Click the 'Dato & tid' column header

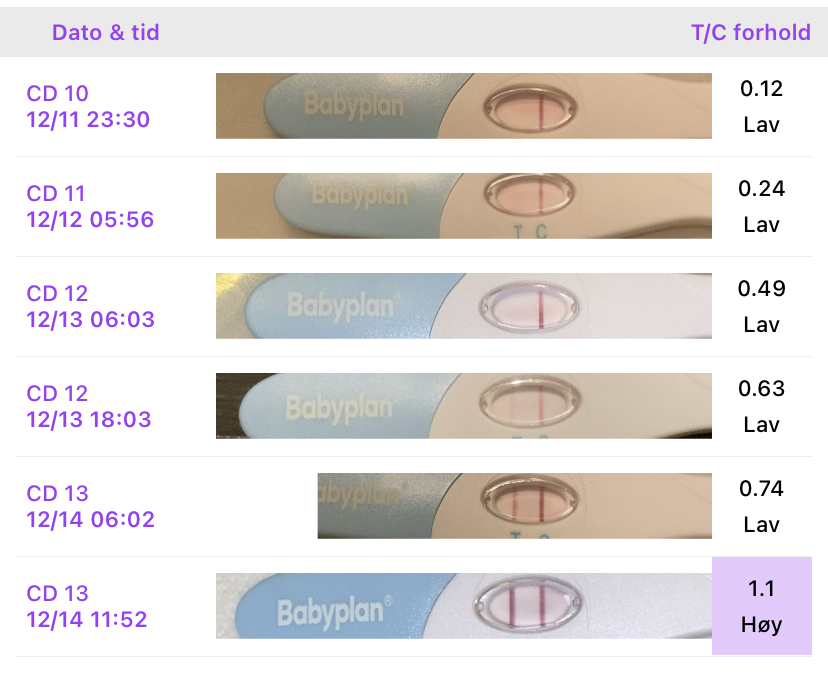106,32
